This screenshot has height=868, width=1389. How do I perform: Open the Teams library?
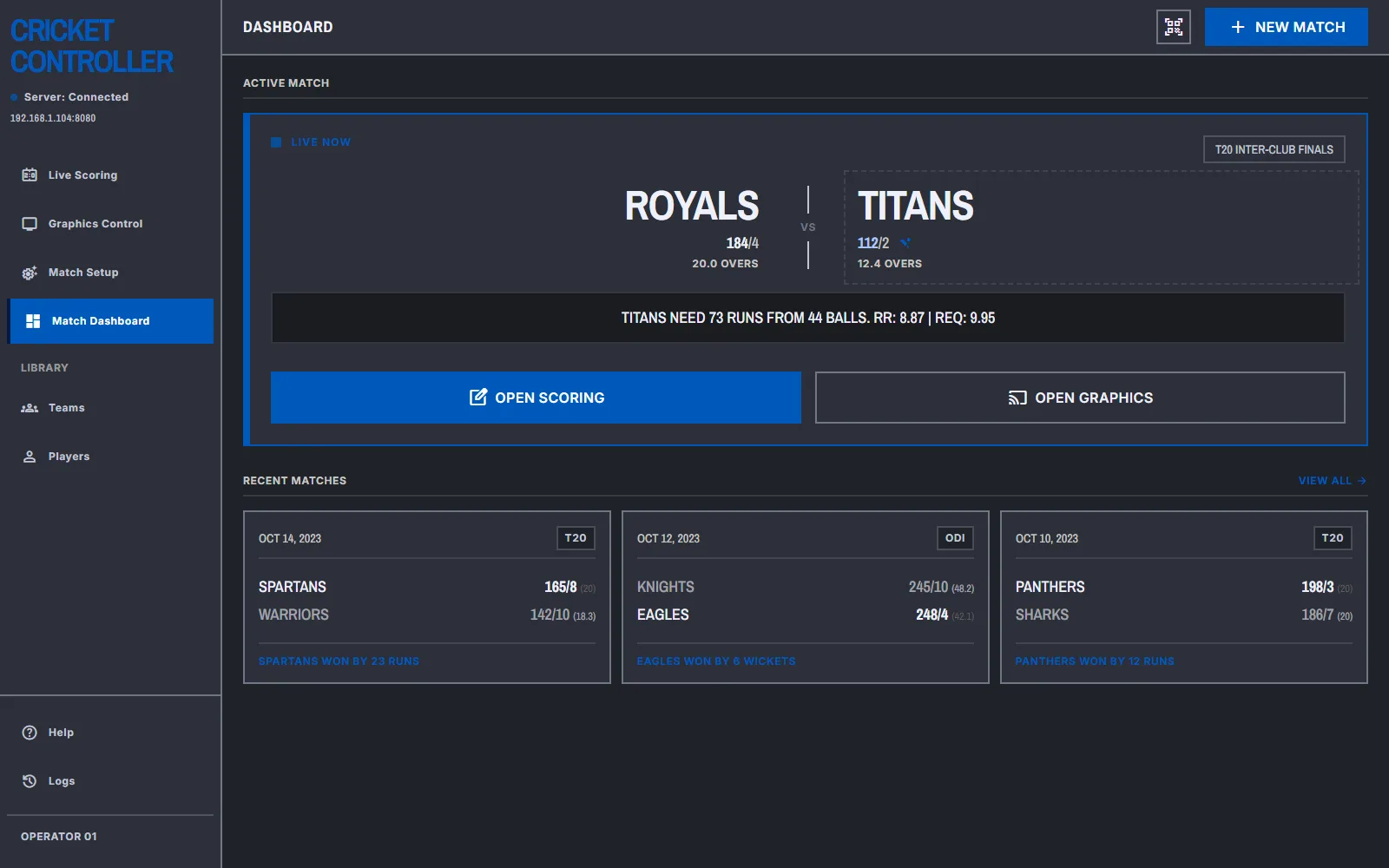pos(110,408)
